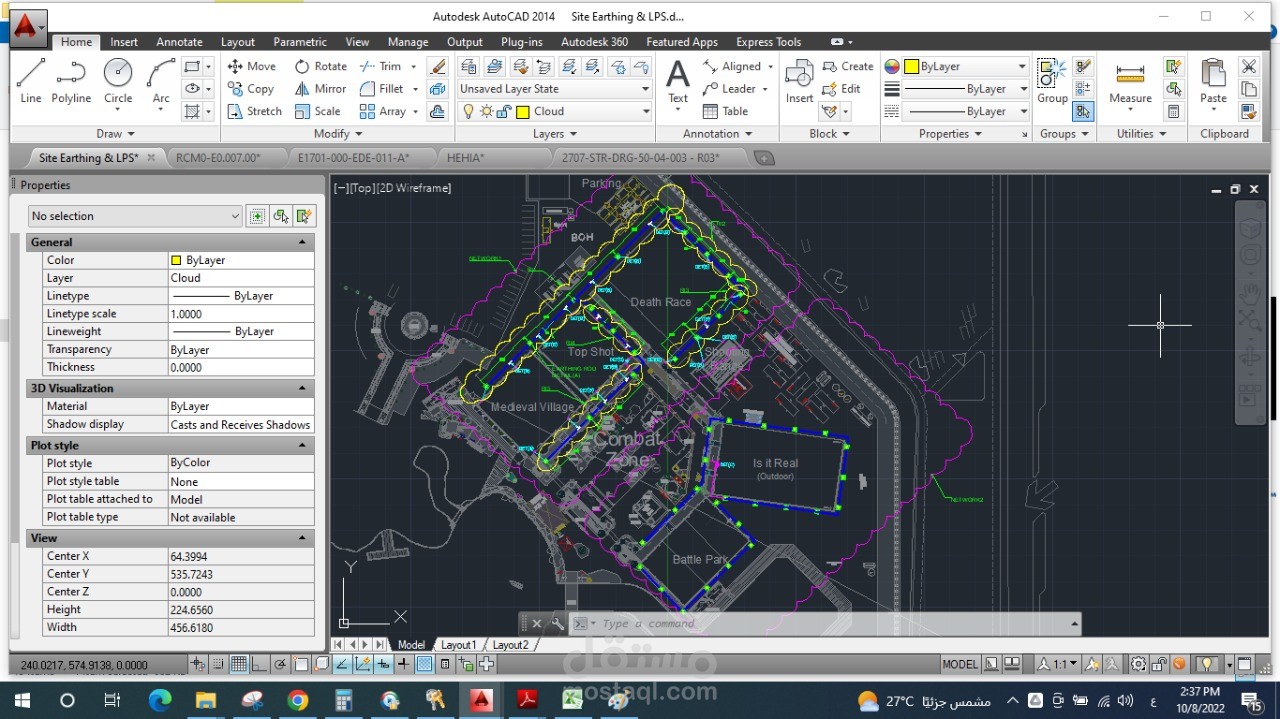Open the Annotate ribbon tab
The image size is (1280, 719).
pyautogui.click(x=179, y=42)
